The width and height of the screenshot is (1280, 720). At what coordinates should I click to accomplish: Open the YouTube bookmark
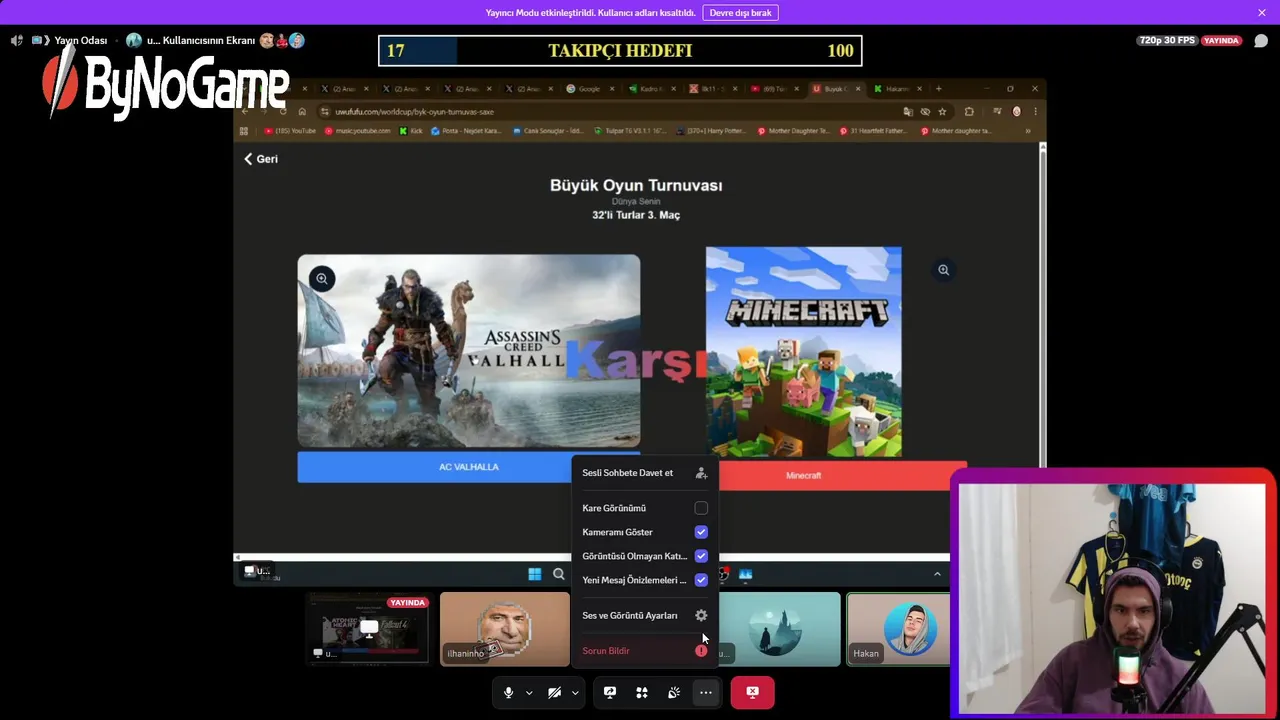290,131
